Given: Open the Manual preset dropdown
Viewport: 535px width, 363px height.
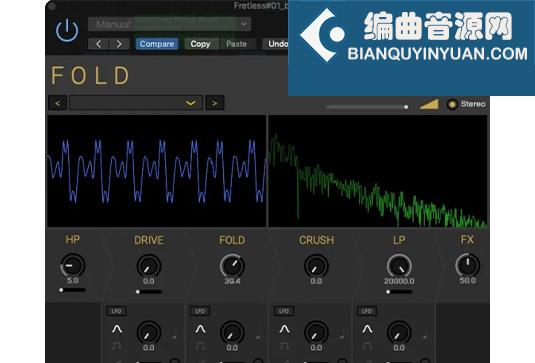Looking at the screenshot, I should pyautogui.click(x=170, y=24).
